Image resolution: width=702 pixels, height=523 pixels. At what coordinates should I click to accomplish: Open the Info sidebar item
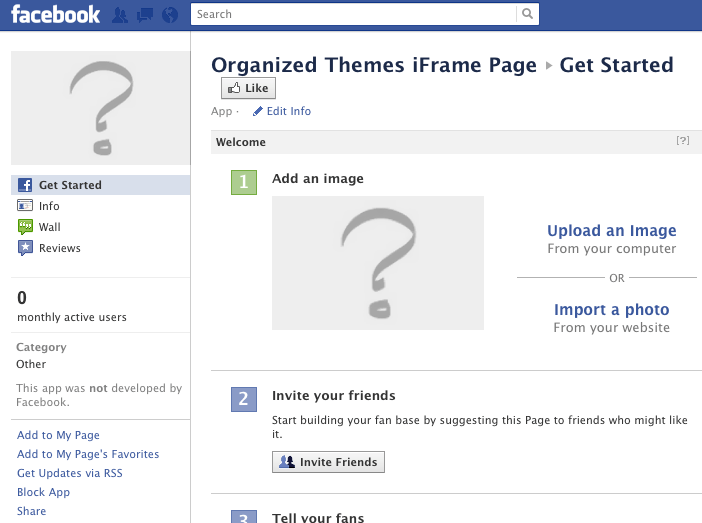(49, 206)
